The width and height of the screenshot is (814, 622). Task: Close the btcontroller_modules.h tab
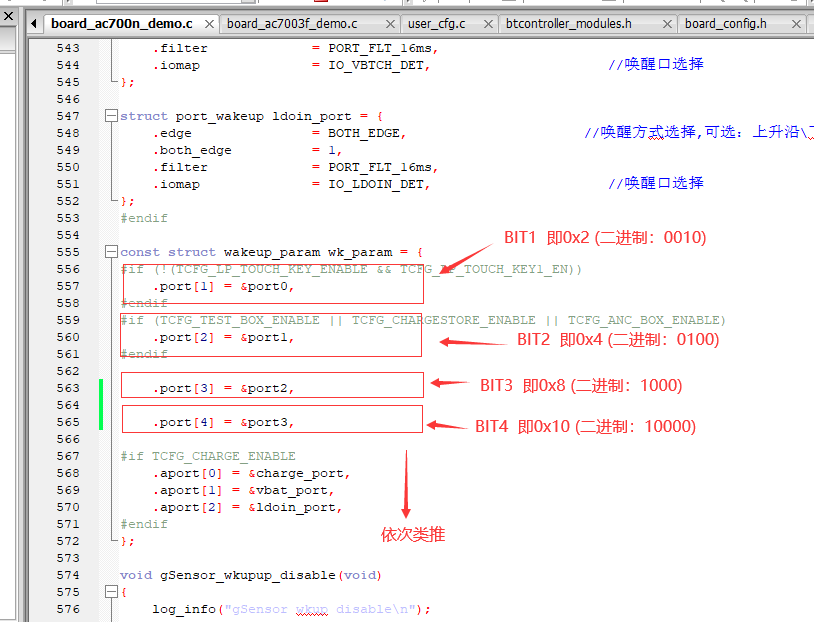668,24
